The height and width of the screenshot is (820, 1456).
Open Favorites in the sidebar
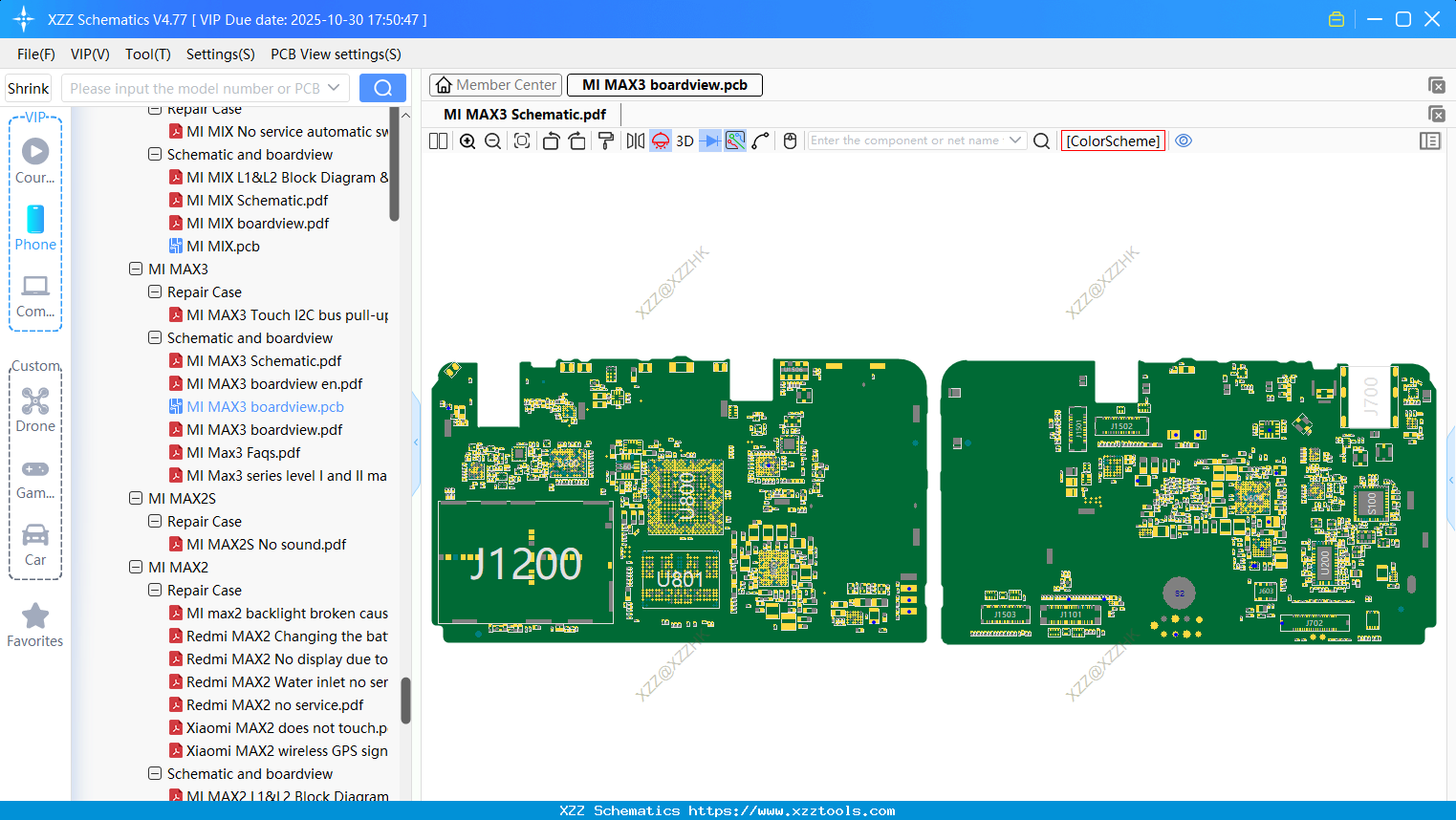(x=35, y=626)
